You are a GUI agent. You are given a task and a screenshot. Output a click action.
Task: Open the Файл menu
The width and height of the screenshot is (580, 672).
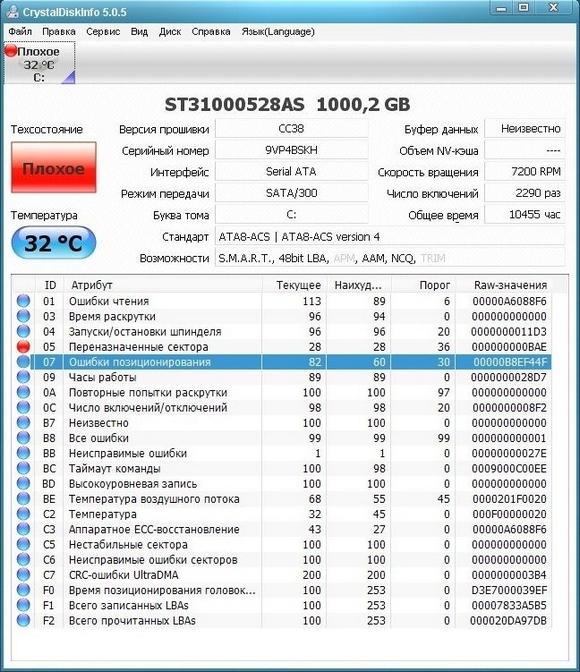(20, 32)
